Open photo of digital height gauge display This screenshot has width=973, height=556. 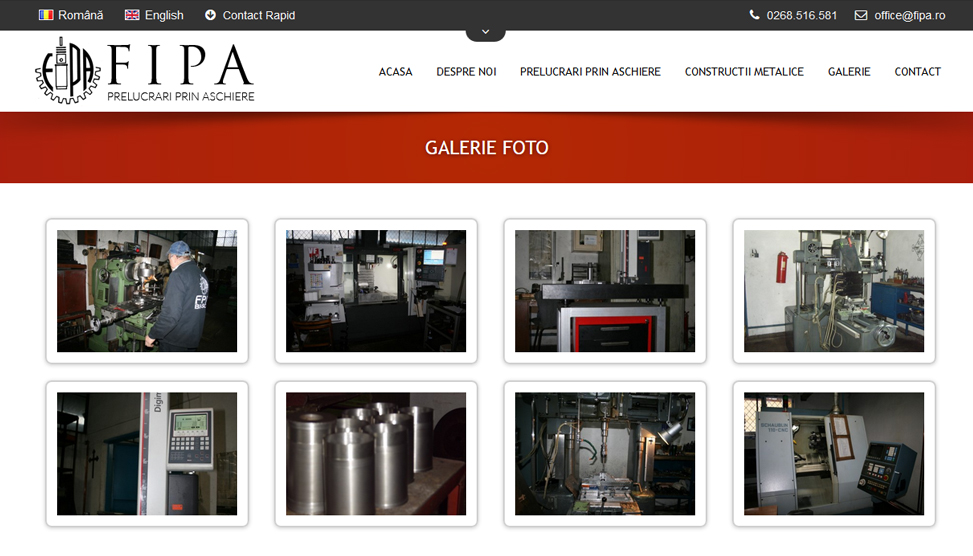click(x=147, y=454)
